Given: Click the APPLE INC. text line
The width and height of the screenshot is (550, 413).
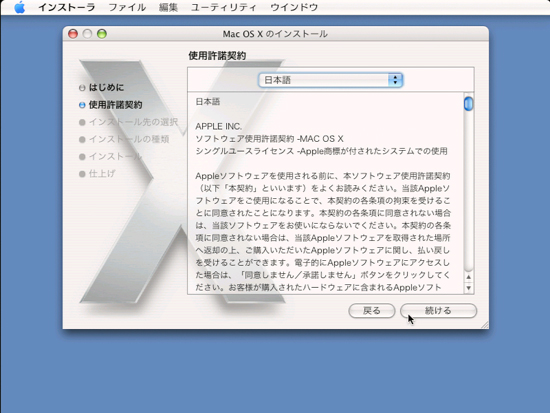Looking at the screenshot, I should [219, 126].
